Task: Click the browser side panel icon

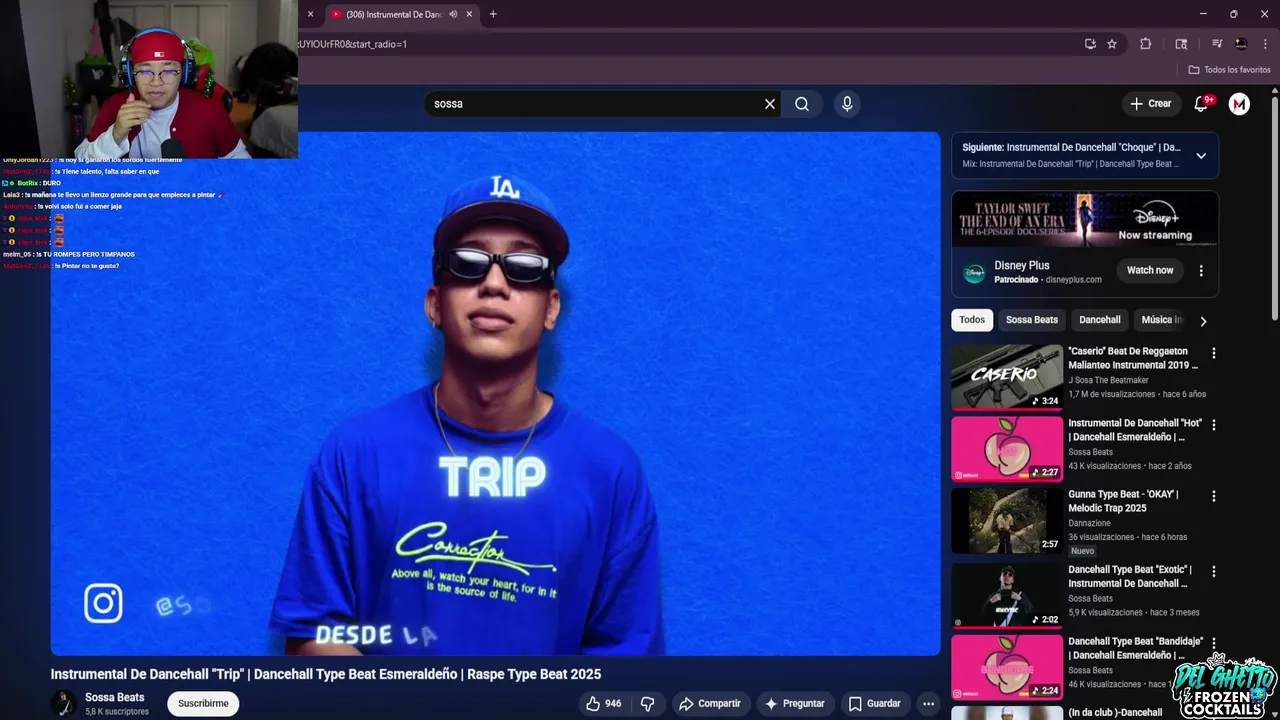Action: point(1181,44)
